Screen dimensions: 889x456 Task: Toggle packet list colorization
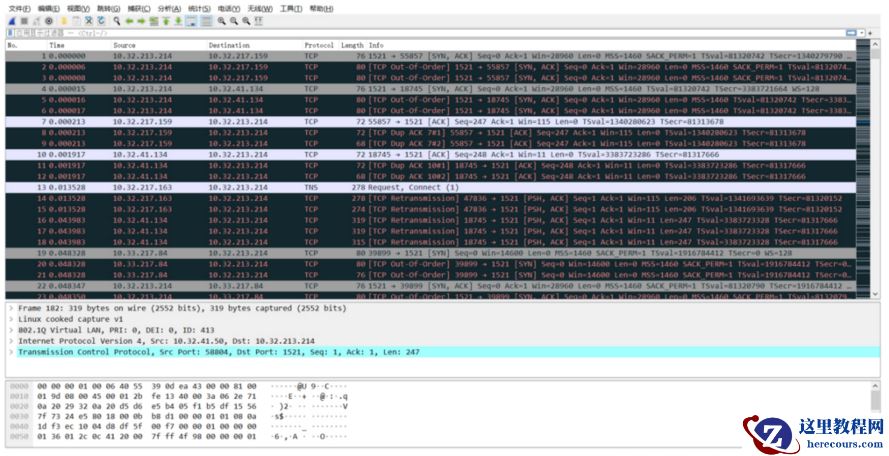pos(206,20)
